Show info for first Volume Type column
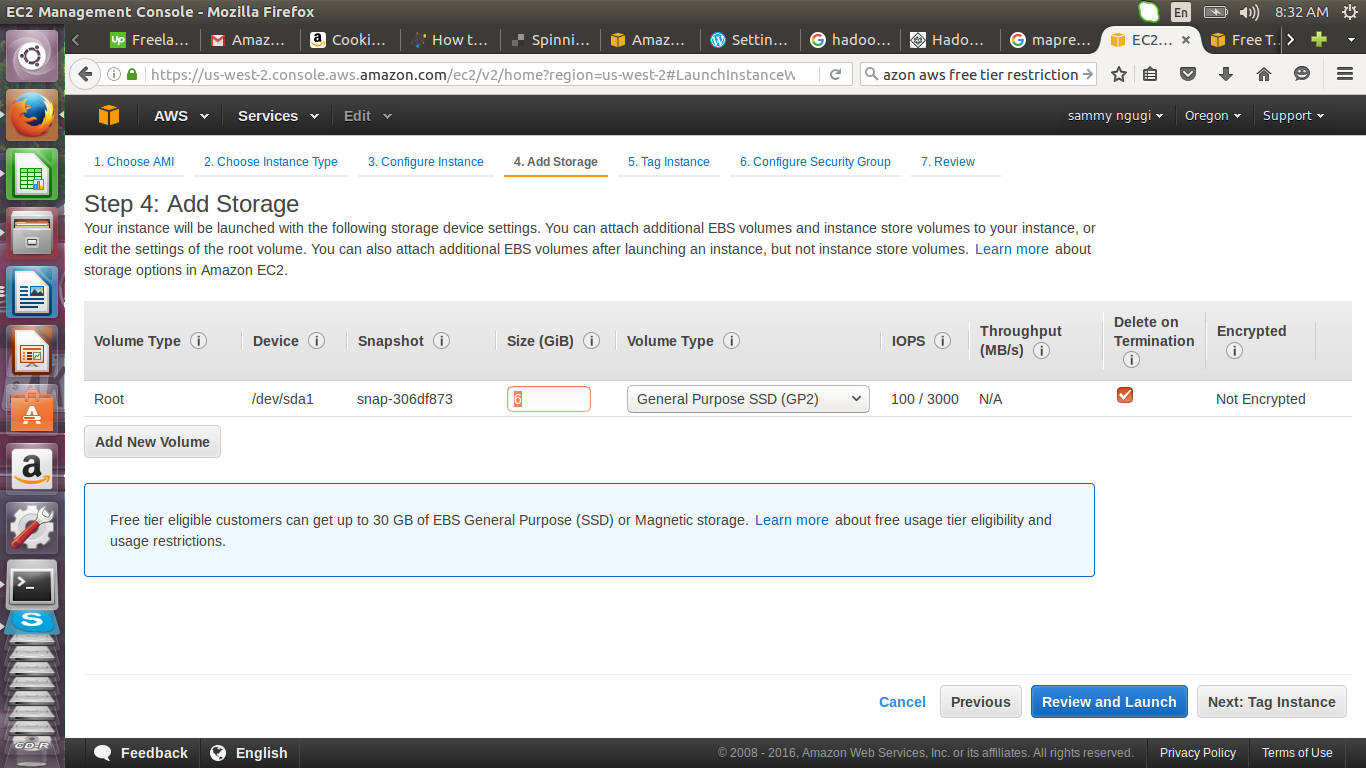1366x768 pixels. 198,341
